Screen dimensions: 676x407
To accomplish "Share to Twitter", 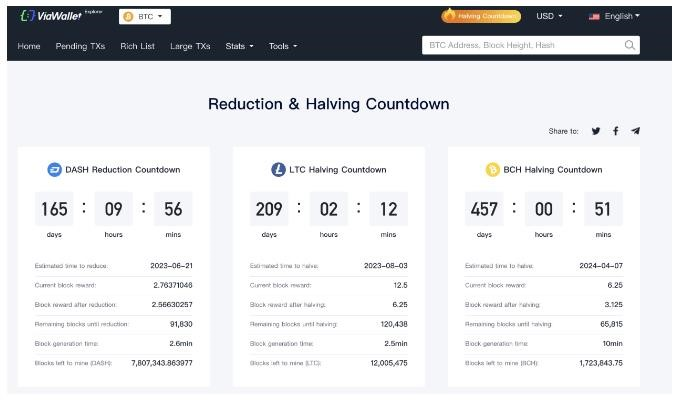I will point(596,131).
